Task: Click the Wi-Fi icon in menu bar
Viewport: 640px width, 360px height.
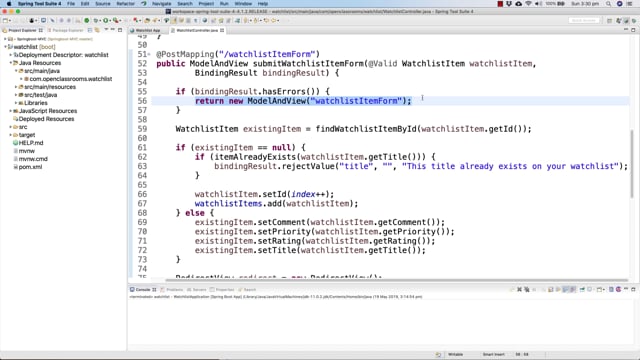Action: click(529, 4)
